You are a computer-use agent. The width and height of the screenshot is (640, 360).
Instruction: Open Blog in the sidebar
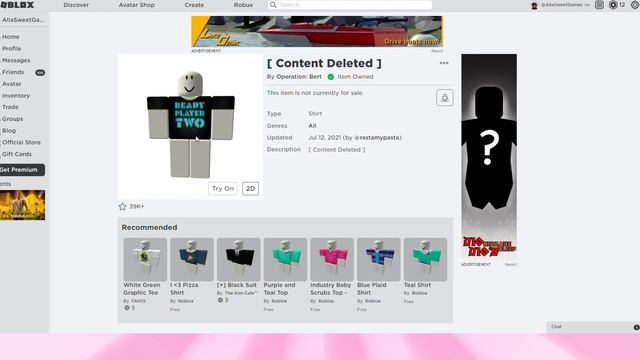(x=9, y=131)
